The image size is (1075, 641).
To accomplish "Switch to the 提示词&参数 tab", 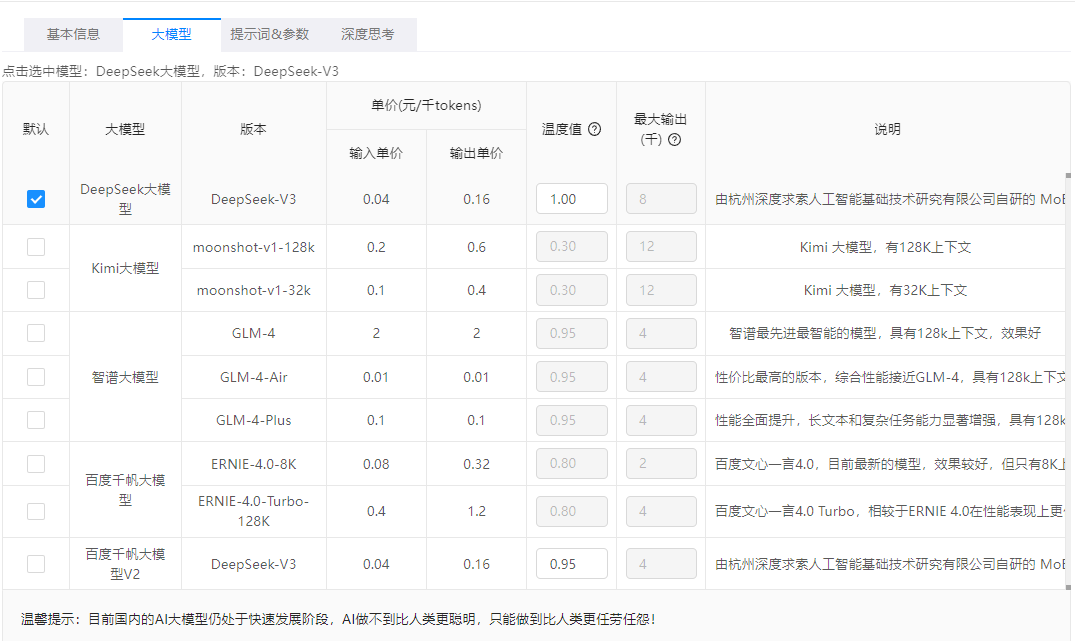I will (x=269, y=34).
